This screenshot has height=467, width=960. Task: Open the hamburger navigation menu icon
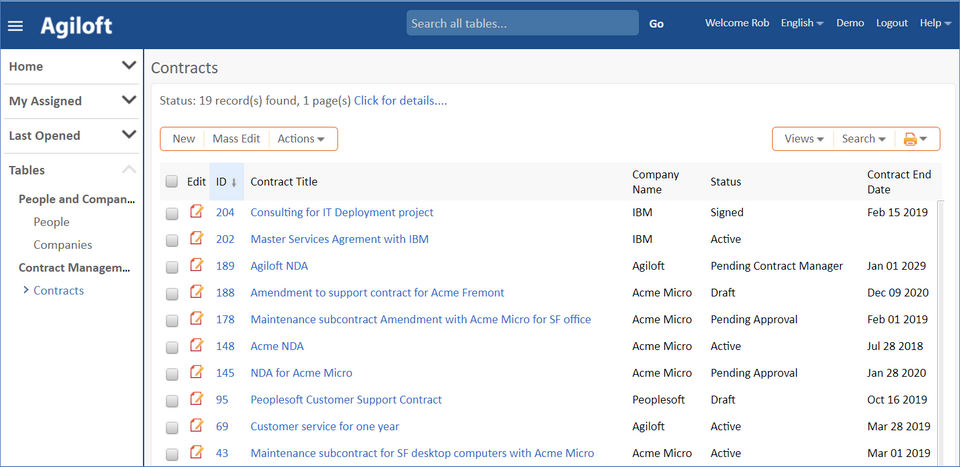pyautogui.click(x=15, y=25)
